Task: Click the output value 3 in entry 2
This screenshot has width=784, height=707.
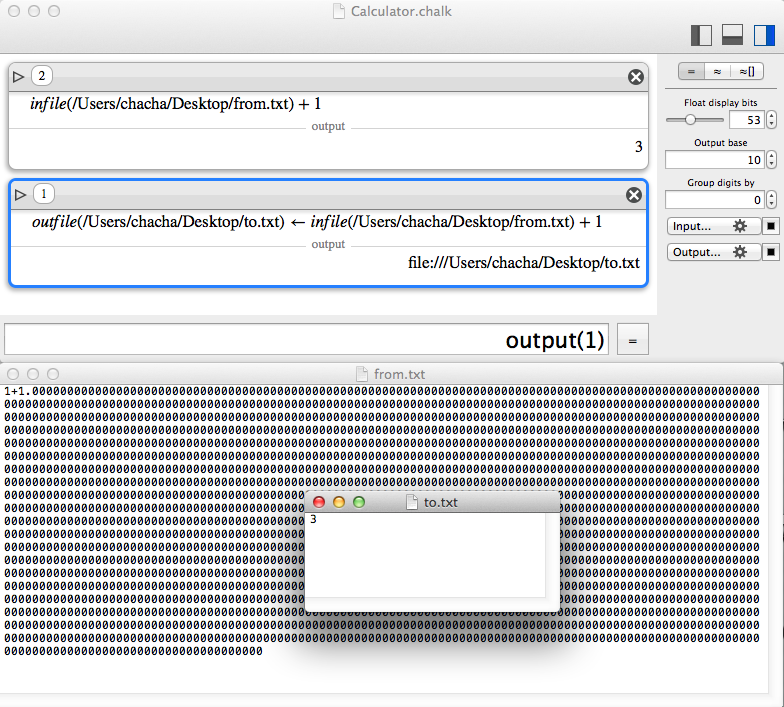Action: pos(638,146)
